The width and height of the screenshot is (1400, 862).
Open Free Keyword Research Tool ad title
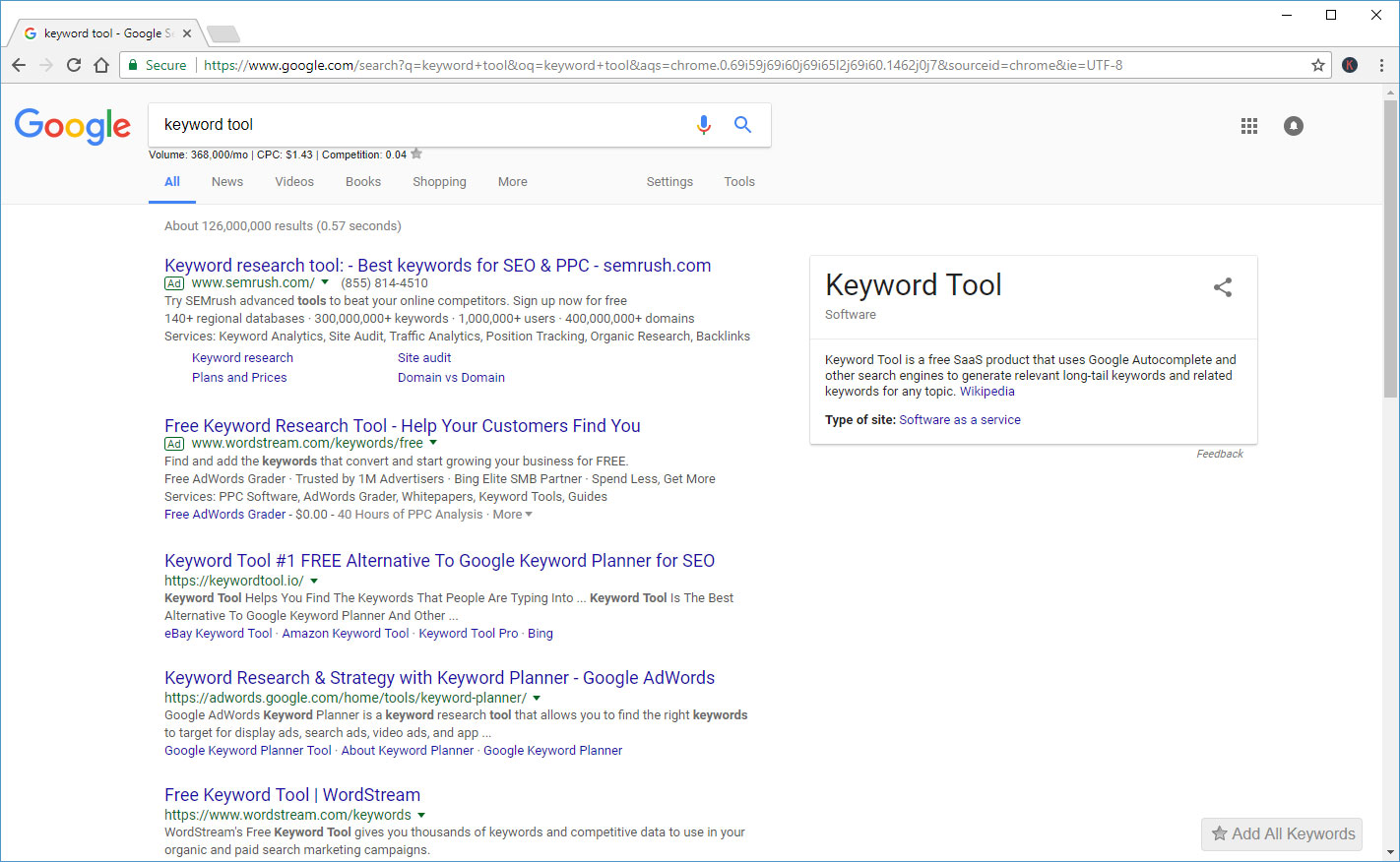pos(403,426)
